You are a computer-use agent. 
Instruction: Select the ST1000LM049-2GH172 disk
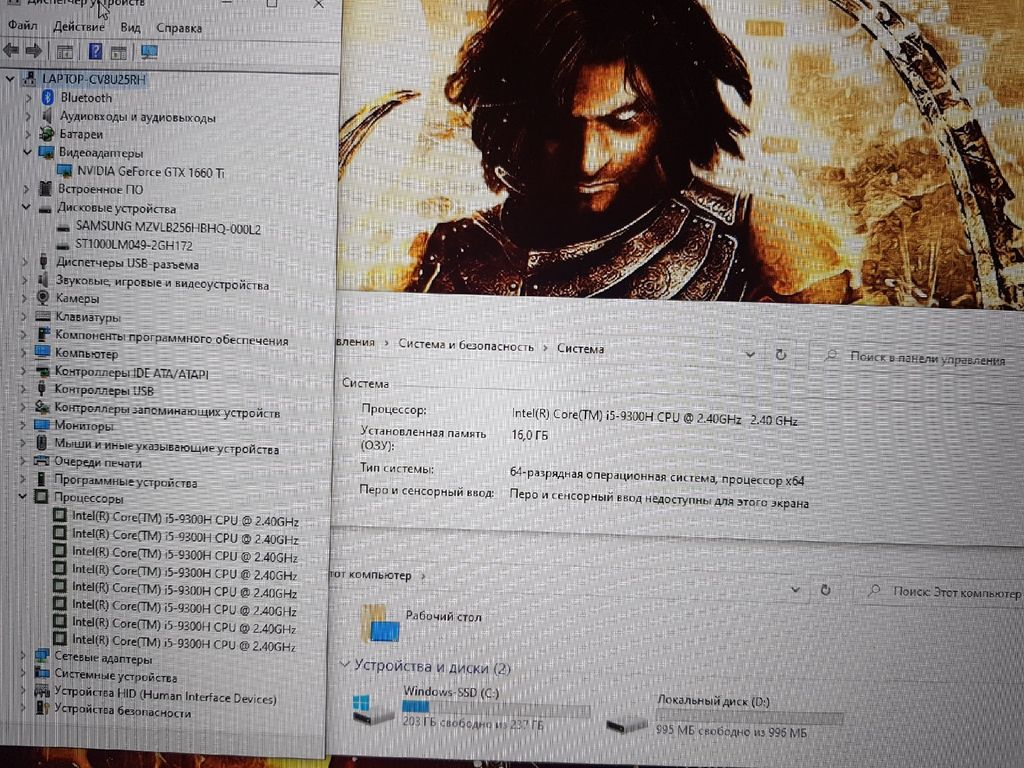click(x=134, y=246)
